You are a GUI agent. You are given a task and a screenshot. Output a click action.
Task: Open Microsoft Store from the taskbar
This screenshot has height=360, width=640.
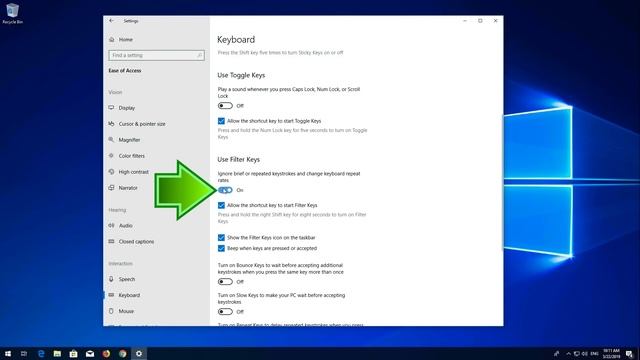tap(73, 353)
